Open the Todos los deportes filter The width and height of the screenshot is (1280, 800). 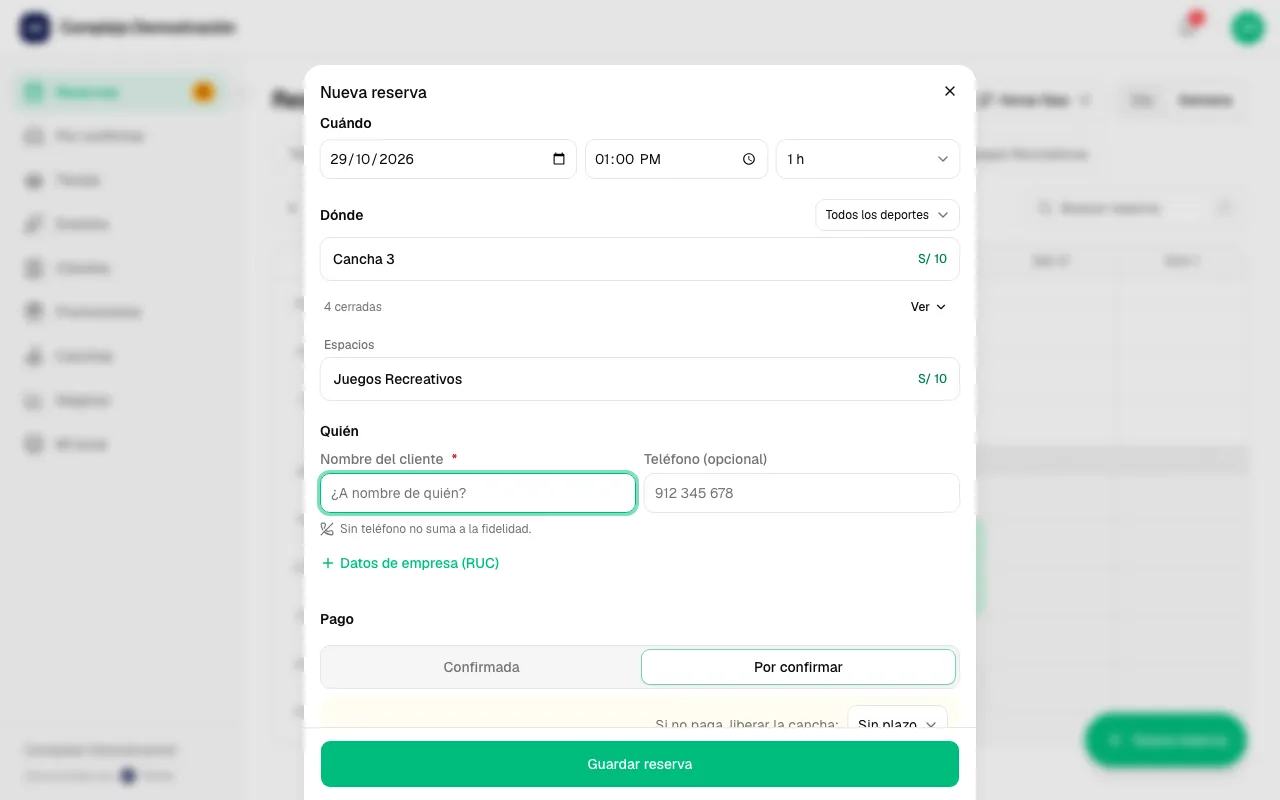887,215
